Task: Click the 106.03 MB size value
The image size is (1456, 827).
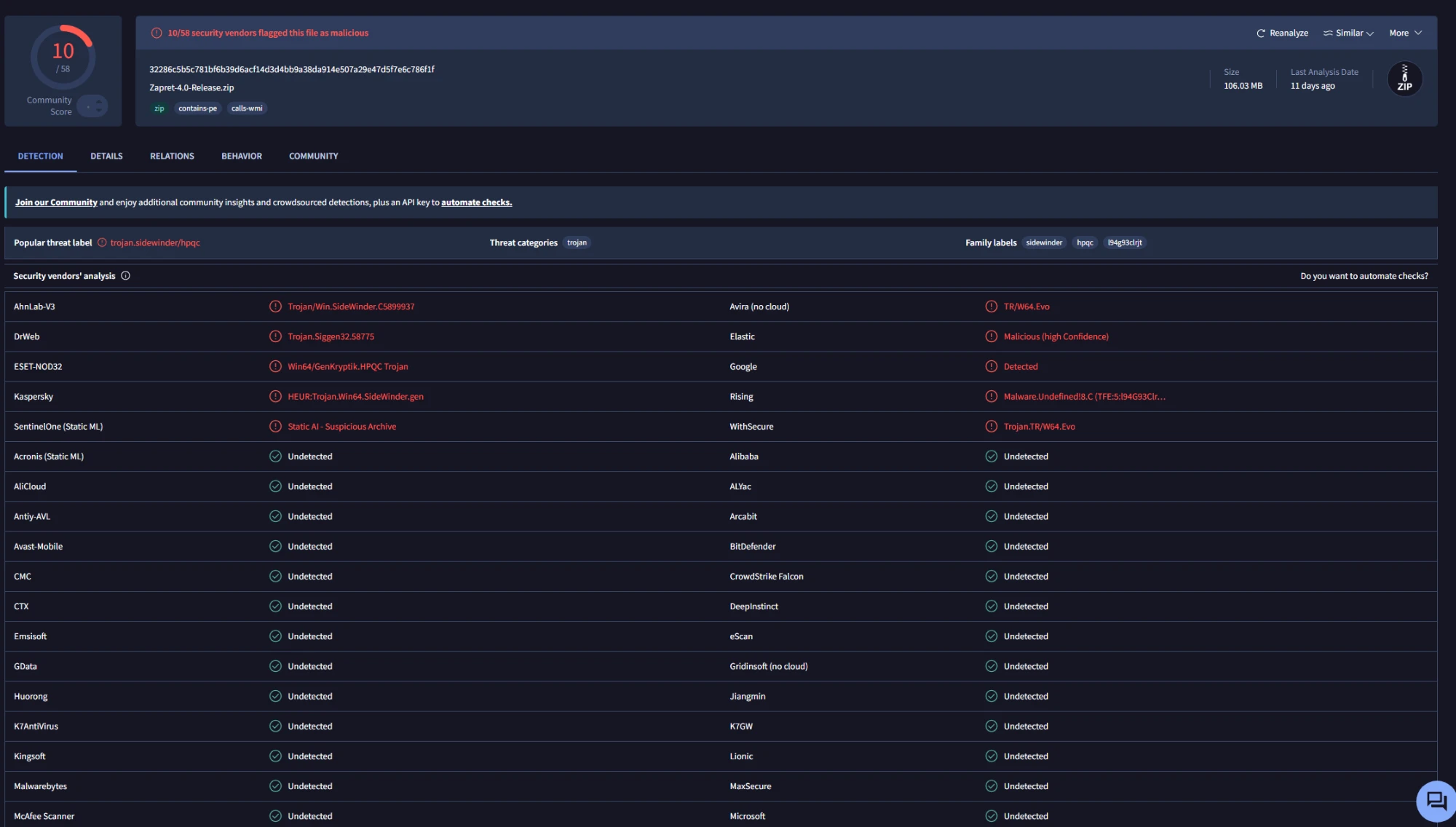Action: [x=1243, y=86]
